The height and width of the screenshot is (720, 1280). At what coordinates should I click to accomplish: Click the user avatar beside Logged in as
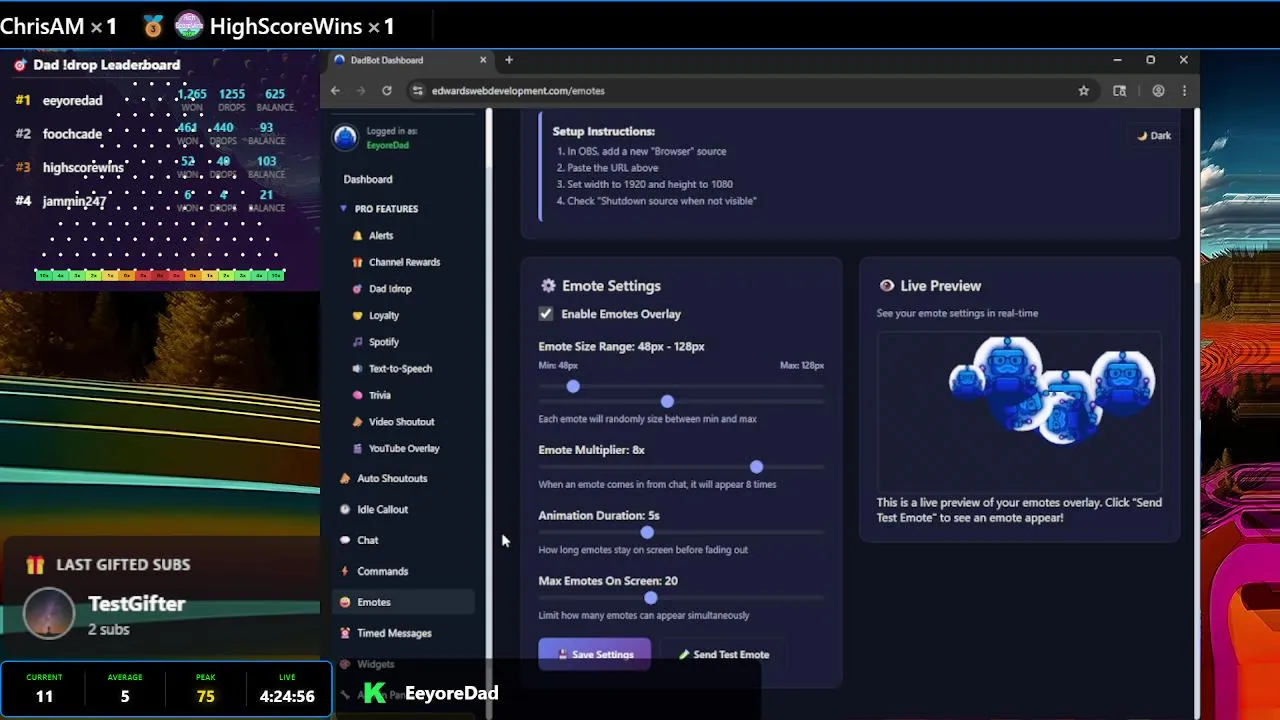coord(345,138)
